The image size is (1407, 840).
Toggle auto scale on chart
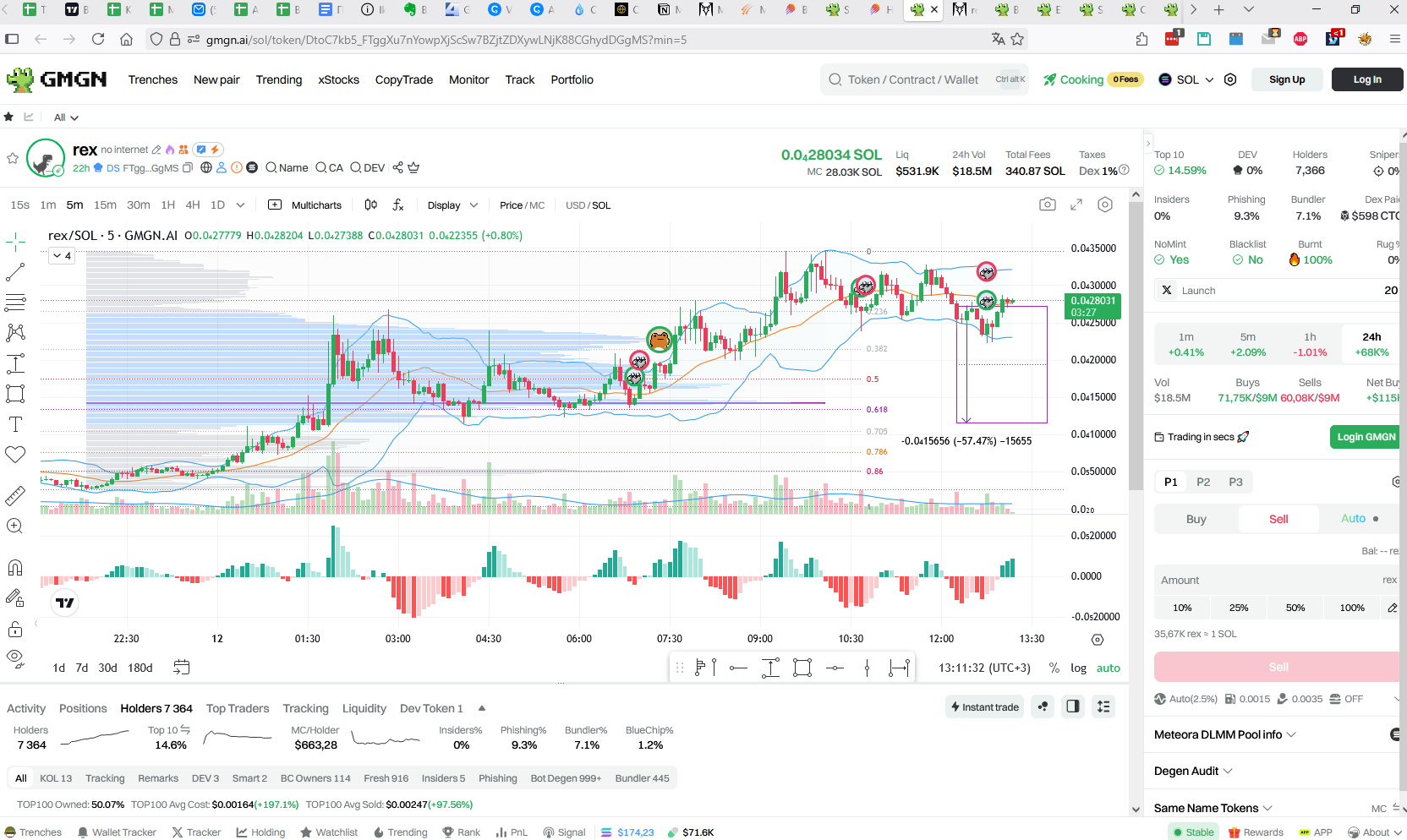coord(1109,668)
